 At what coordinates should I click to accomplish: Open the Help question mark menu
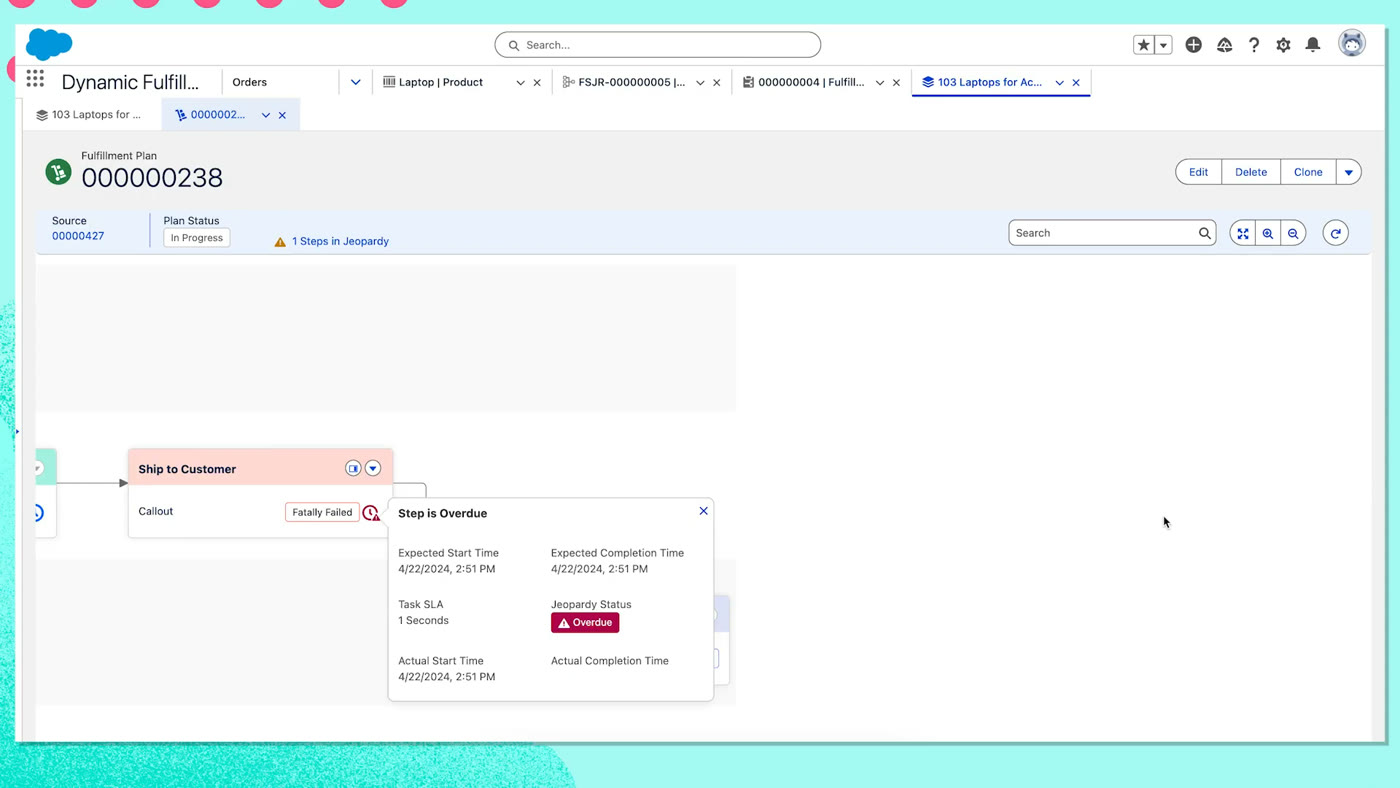pos(1254,45)
